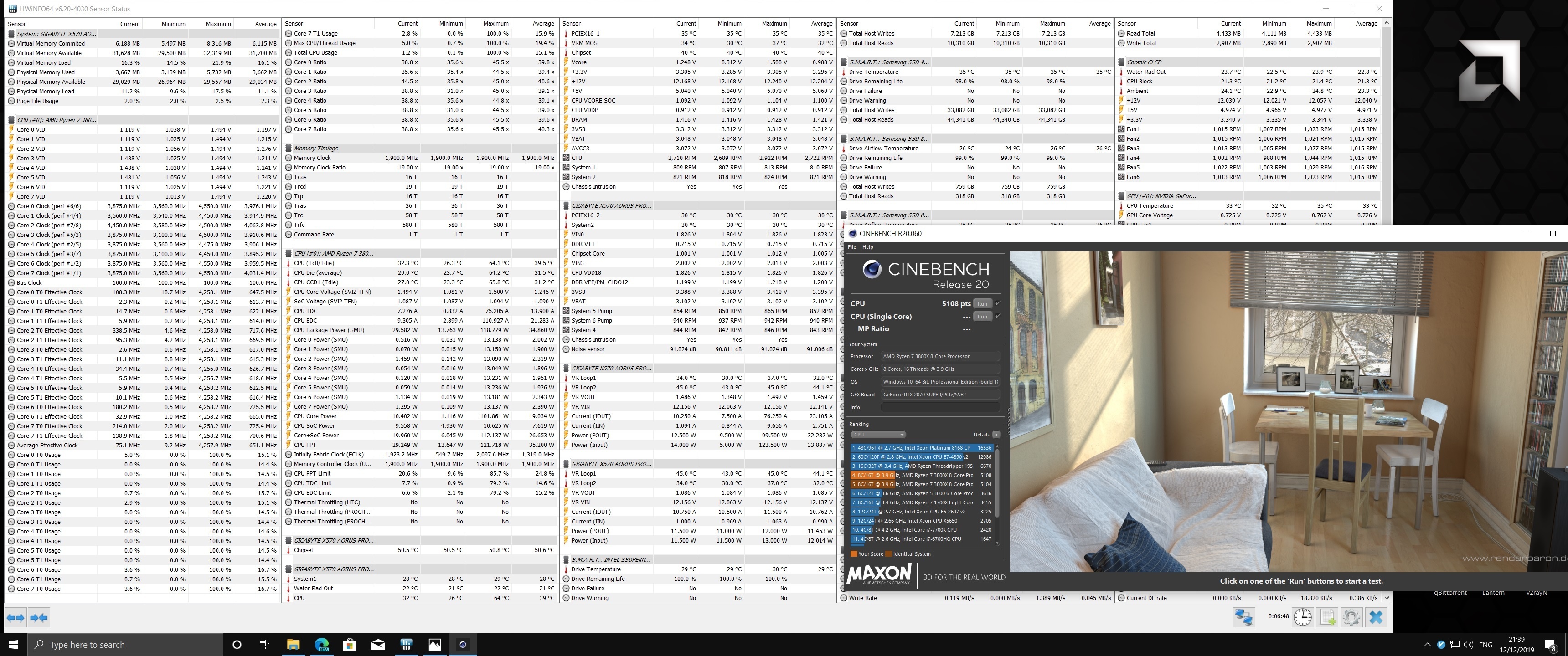1568x656 pixels.
Task: Expand the ranking Details arrow
Action: tap(996, 435)
